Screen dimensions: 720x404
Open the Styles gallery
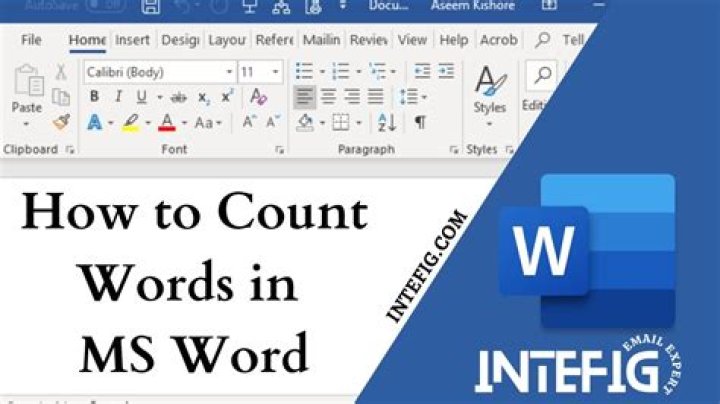[490, 96]
